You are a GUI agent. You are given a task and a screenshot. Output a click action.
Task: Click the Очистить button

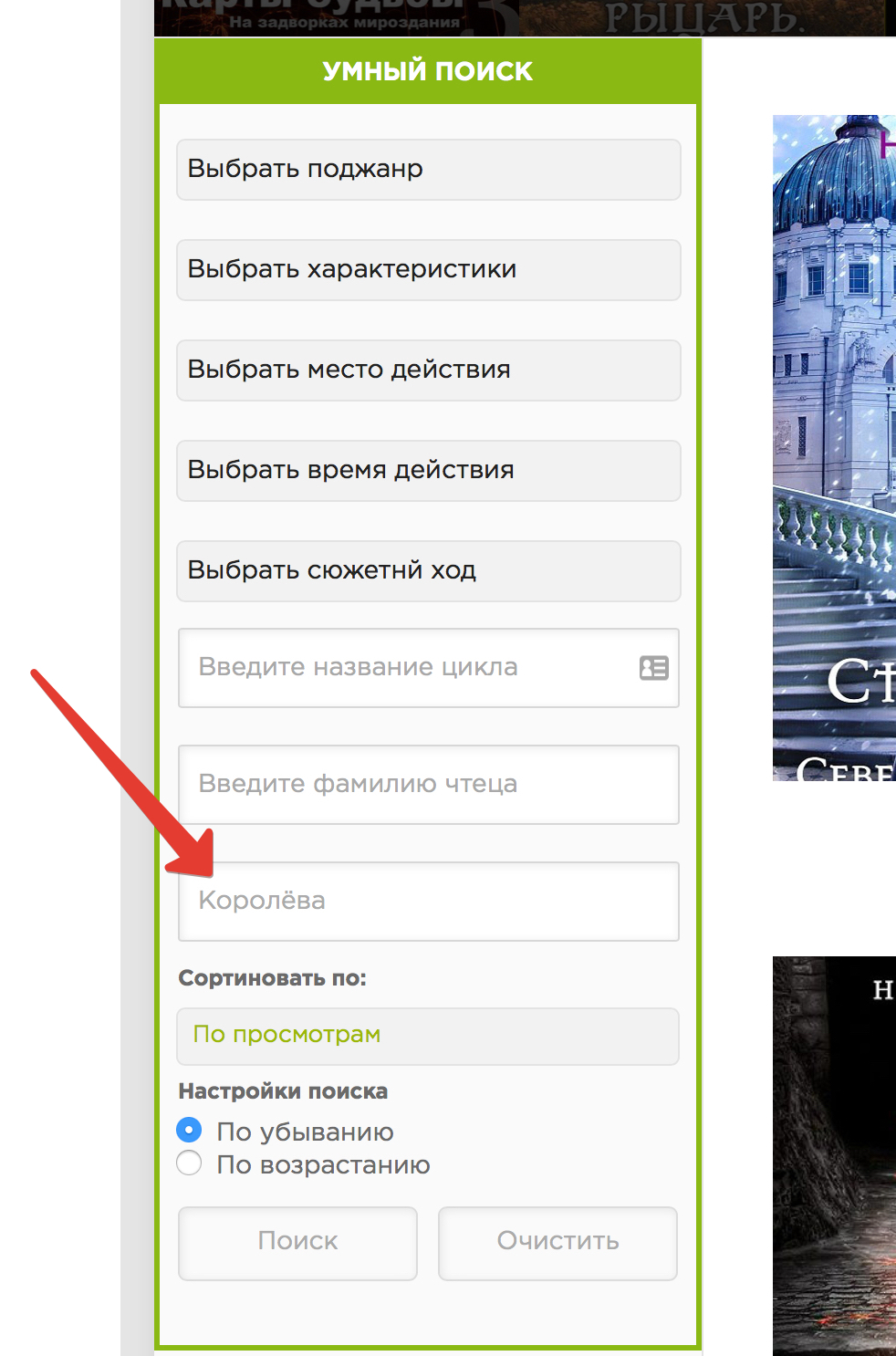point(557,1243)
